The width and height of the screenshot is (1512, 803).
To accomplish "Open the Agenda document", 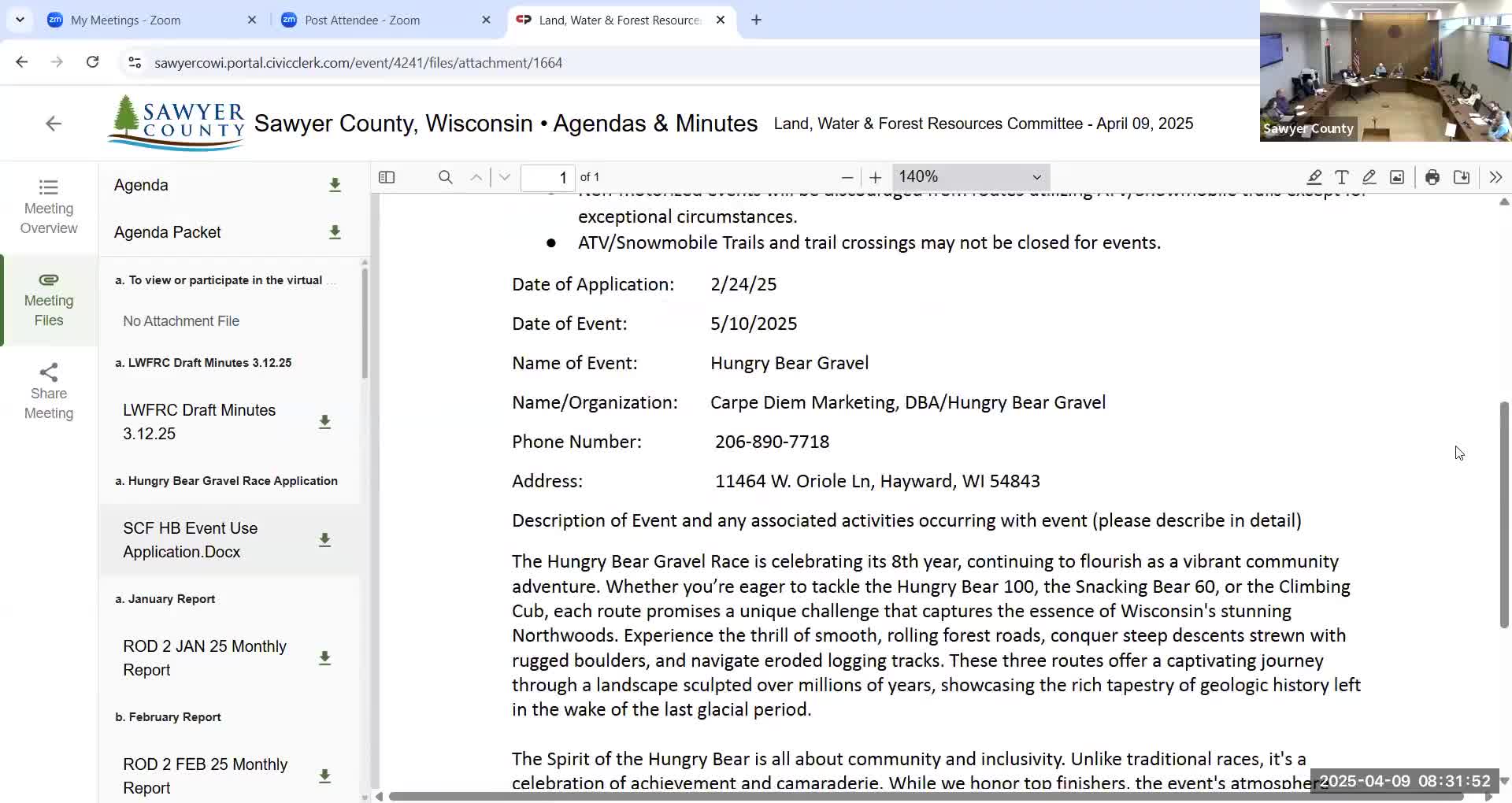I will tap(141, 185).
